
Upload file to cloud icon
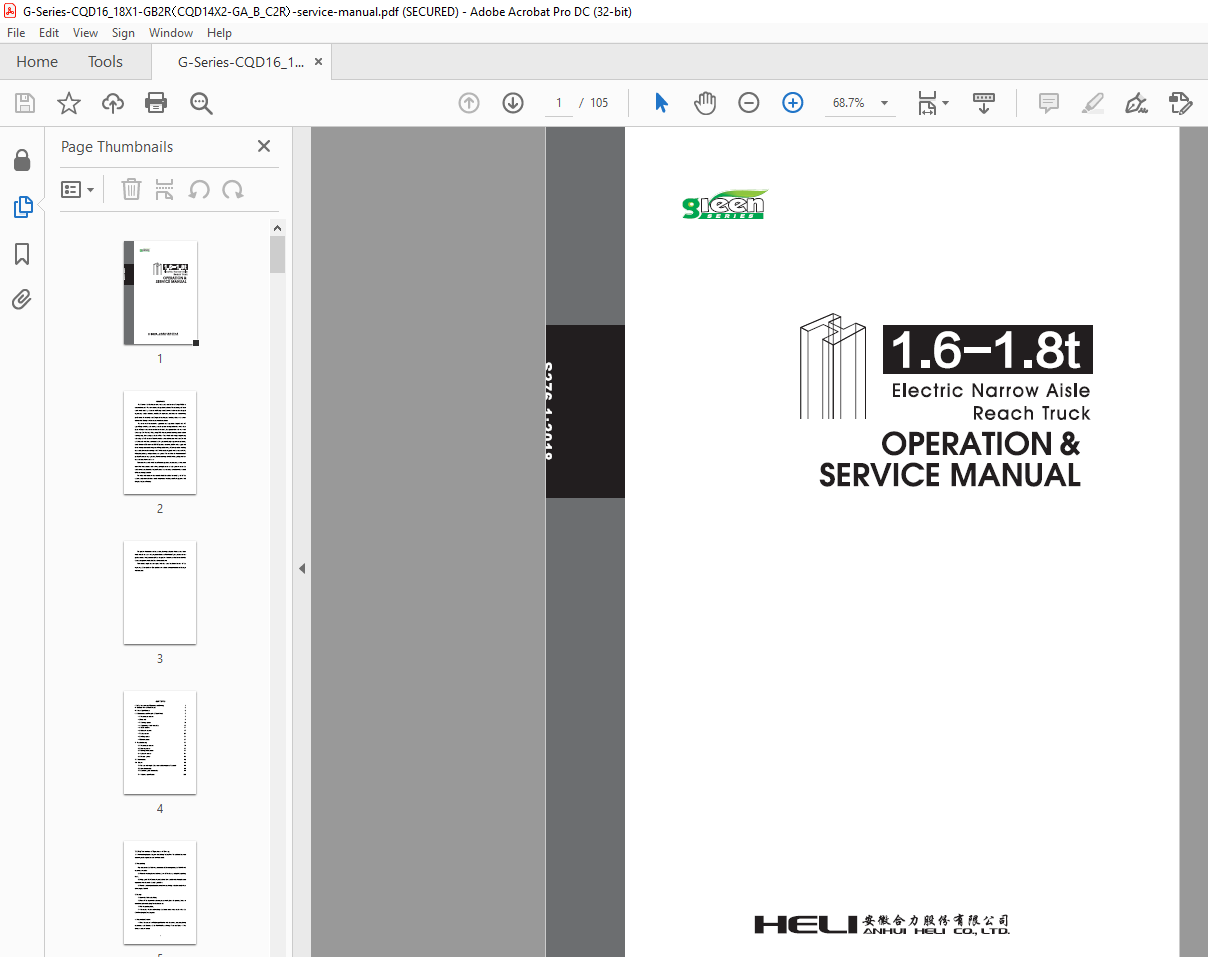113,103
